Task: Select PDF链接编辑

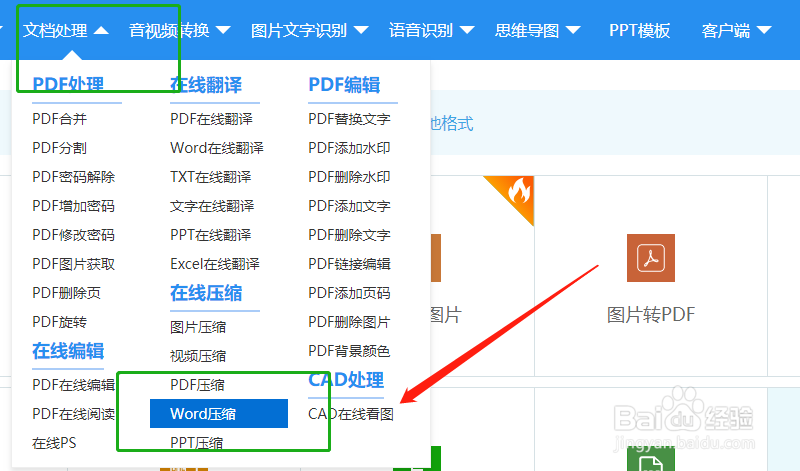Action: click(x=349, y=264)
